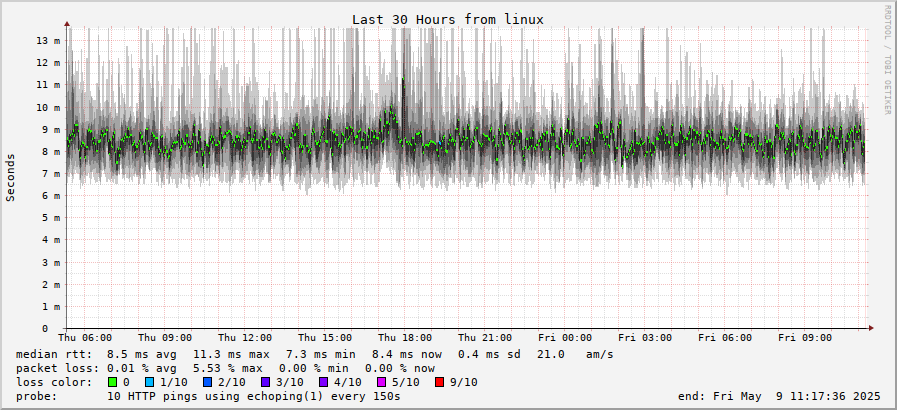The width and height of the screenshot is (897, 410).
Task: Click the end timestamp "Fri May 9 11:17:36 2025"
Action: point(797,396)
